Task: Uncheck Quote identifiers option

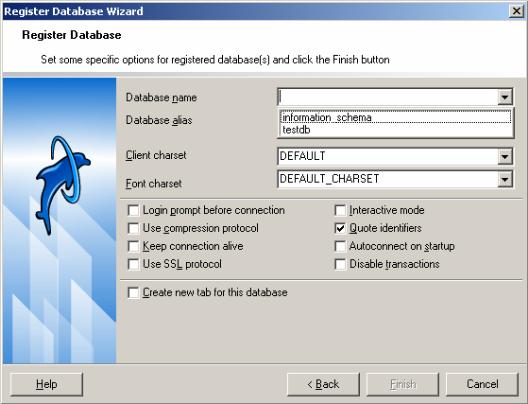Action: pos(340,228)
